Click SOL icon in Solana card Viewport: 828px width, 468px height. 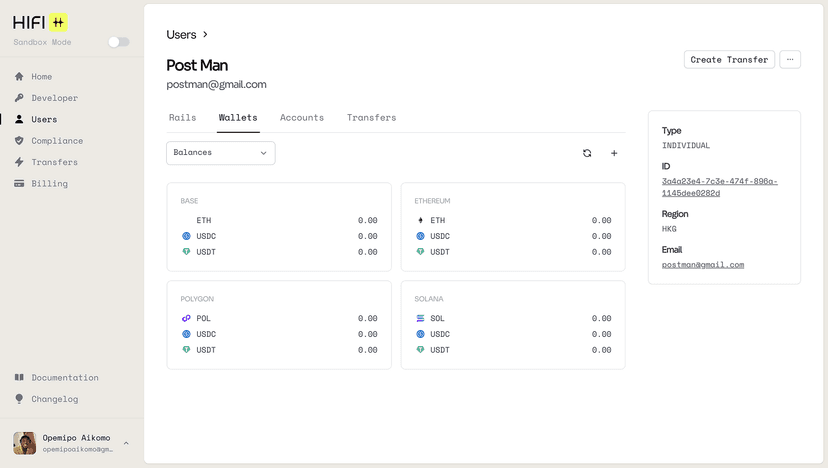(x=420, y=319)
